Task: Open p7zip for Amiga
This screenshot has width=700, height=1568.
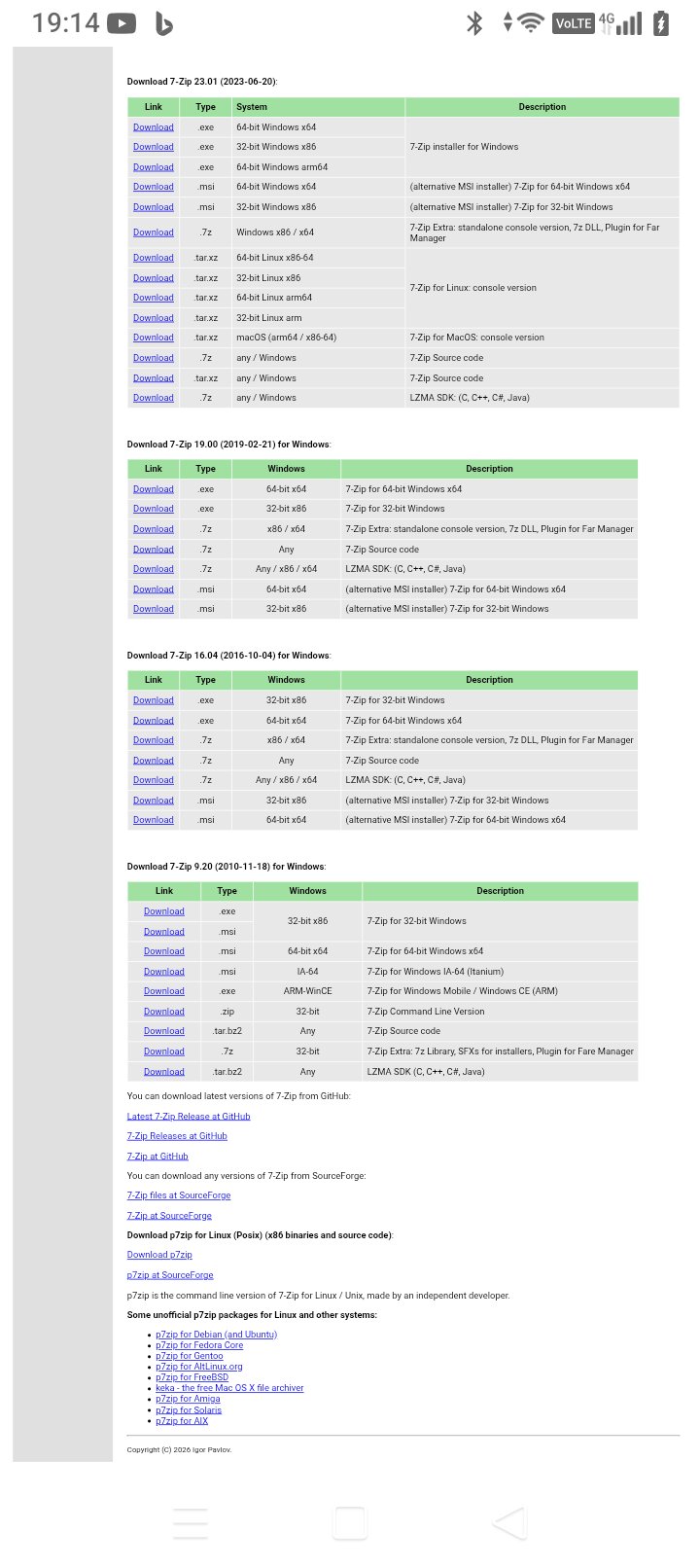Action: (188, 1399)
